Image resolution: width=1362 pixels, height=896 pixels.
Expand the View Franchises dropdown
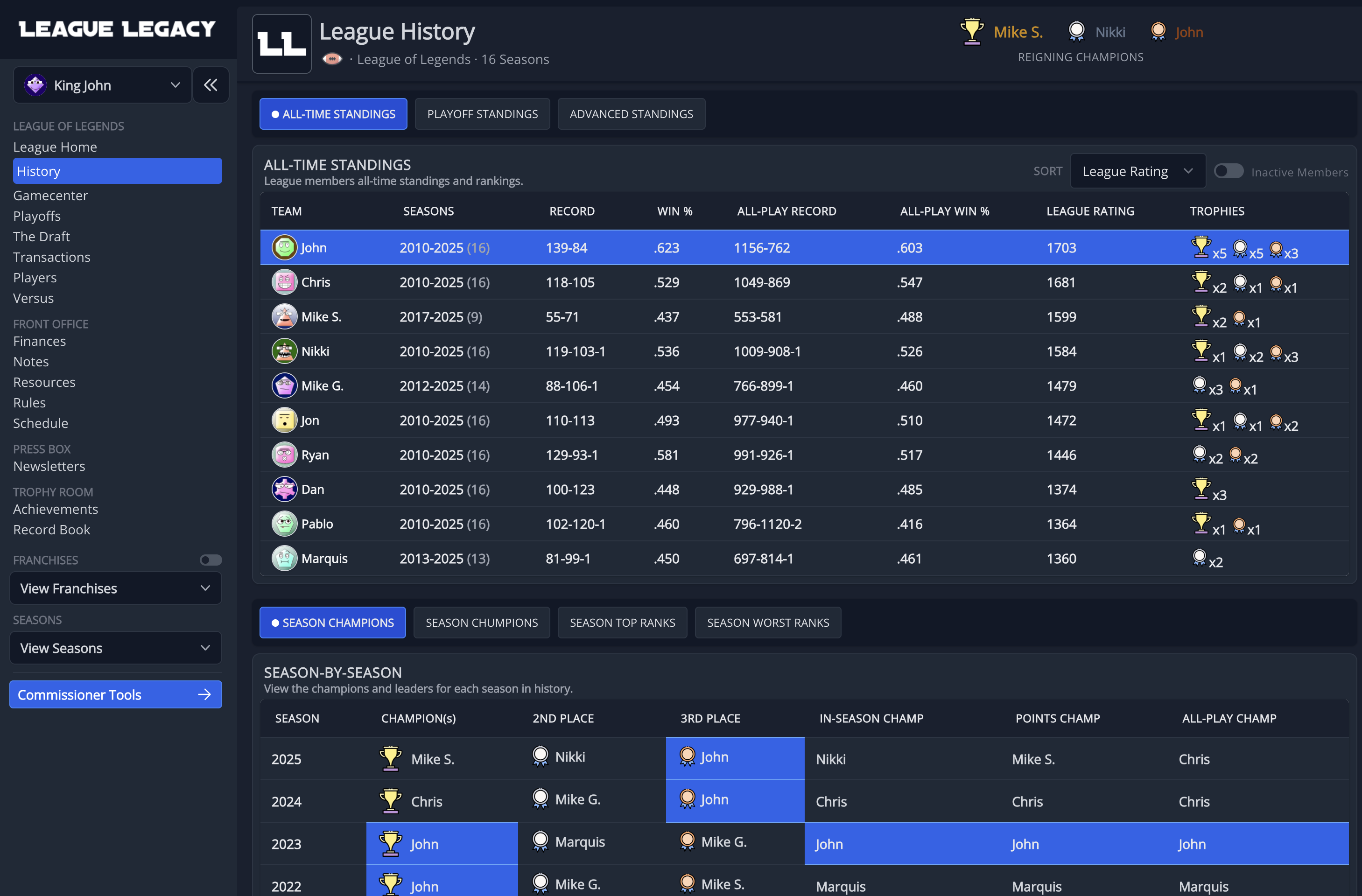coord(116,588)
